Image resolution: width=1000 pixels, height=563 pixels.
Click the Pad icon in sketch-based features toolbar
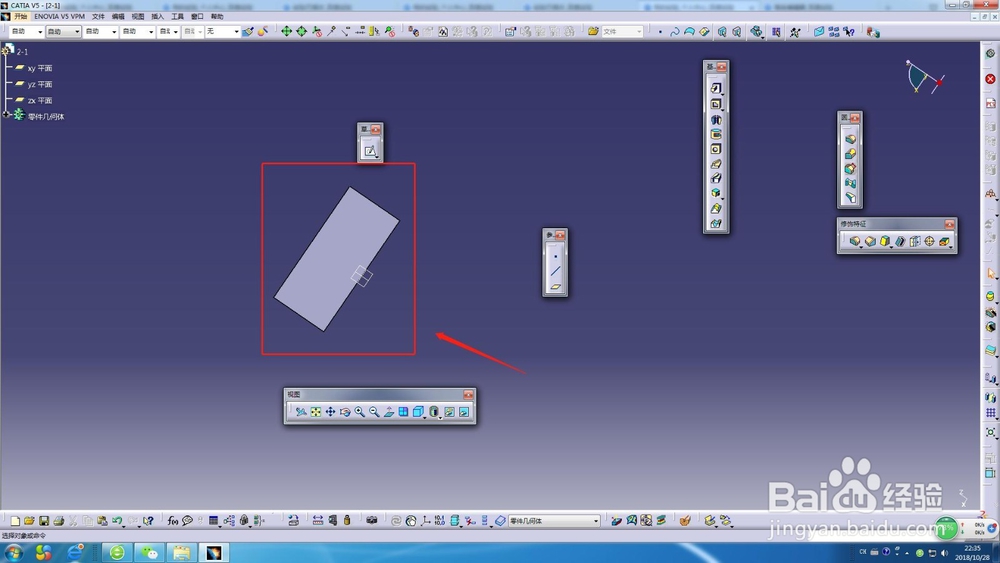[716, 88]
